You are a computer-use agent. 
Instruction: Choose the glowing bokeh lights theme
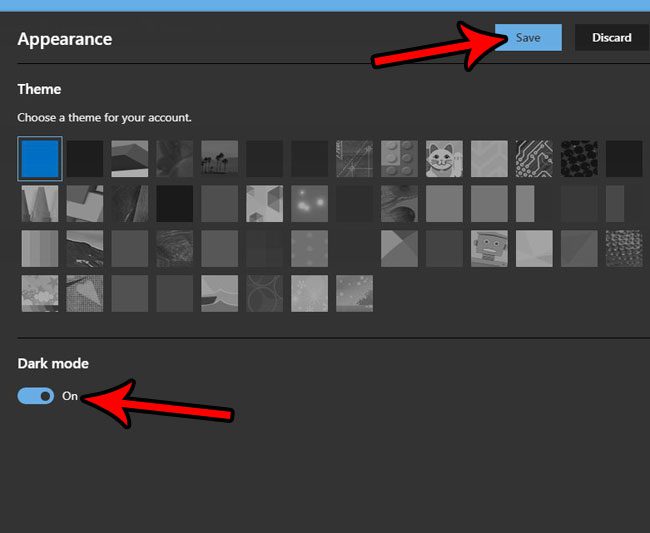tap(309, 203)
